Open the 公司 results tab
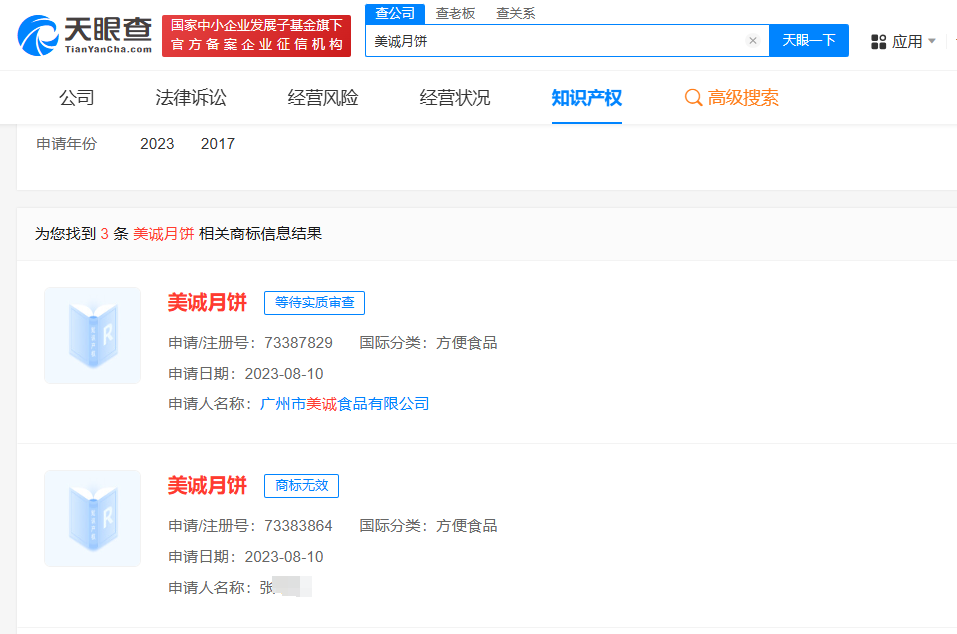This screenshot has height=634, width=957. 77,98
